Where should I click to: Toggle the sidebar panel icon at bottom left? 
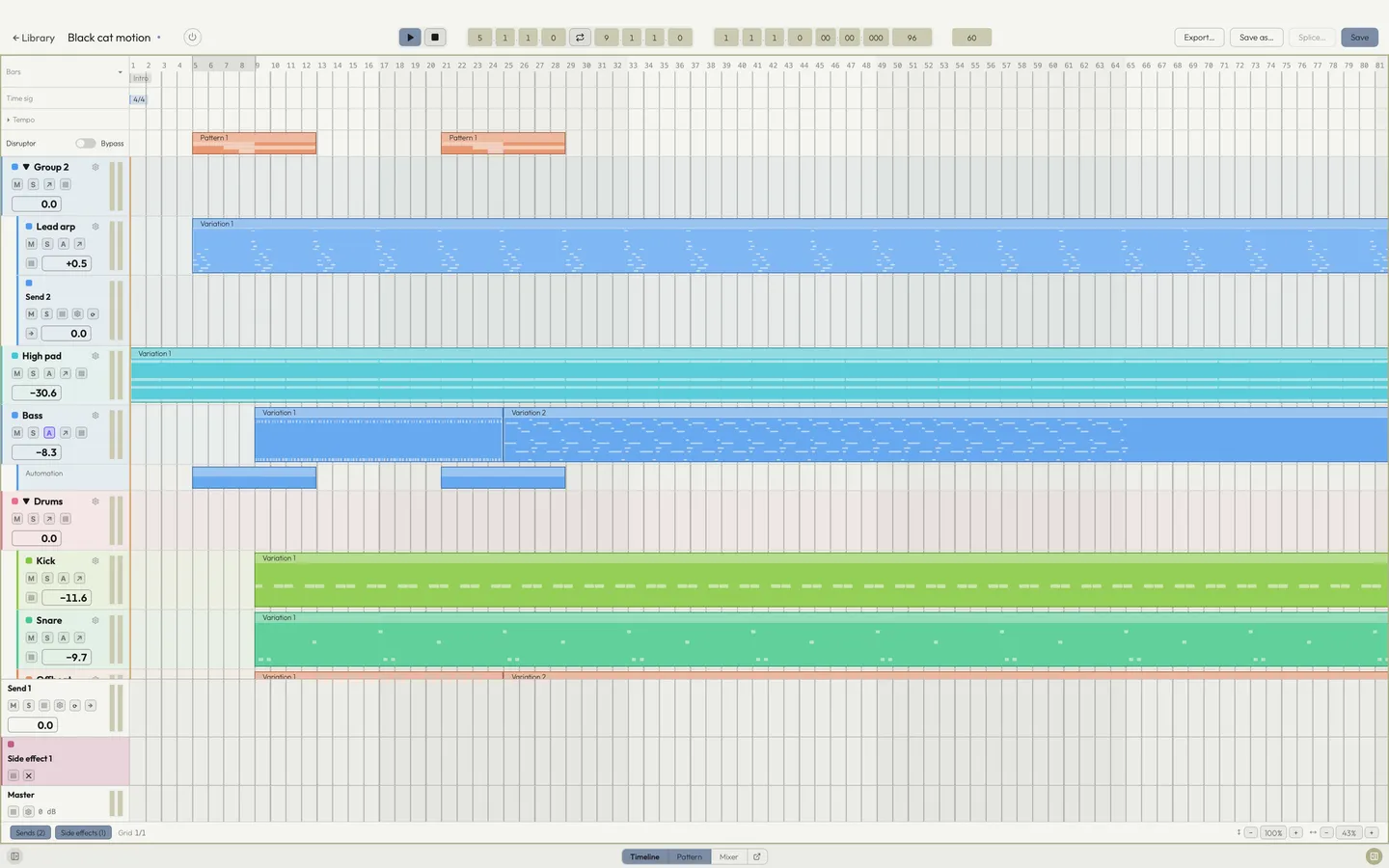coord(14,856)
